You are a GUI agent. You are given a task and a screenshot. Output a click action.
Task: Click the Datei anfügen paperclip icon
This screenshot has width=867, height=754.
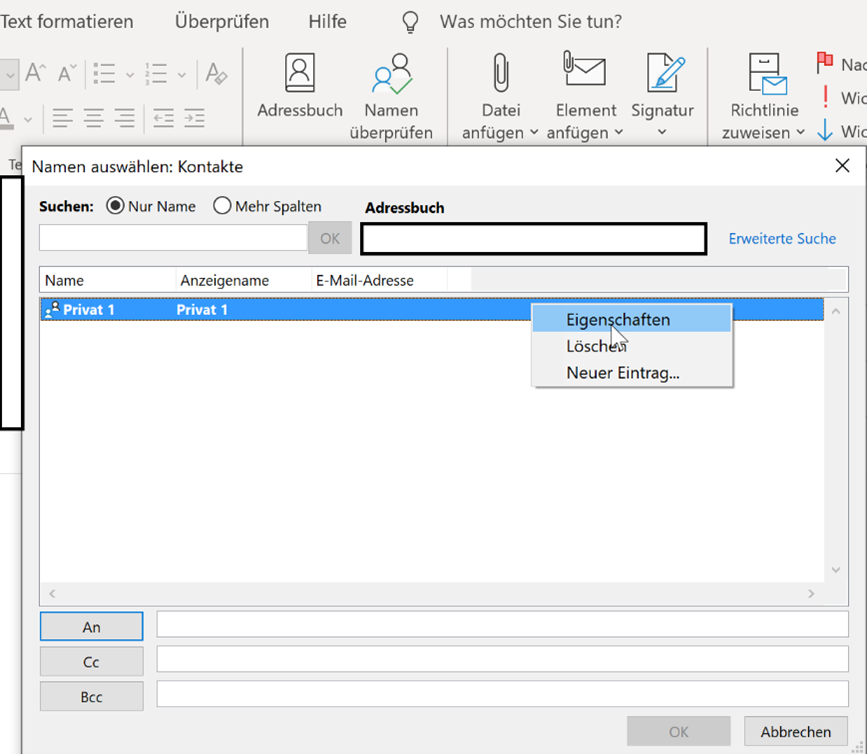coord(498,75)
